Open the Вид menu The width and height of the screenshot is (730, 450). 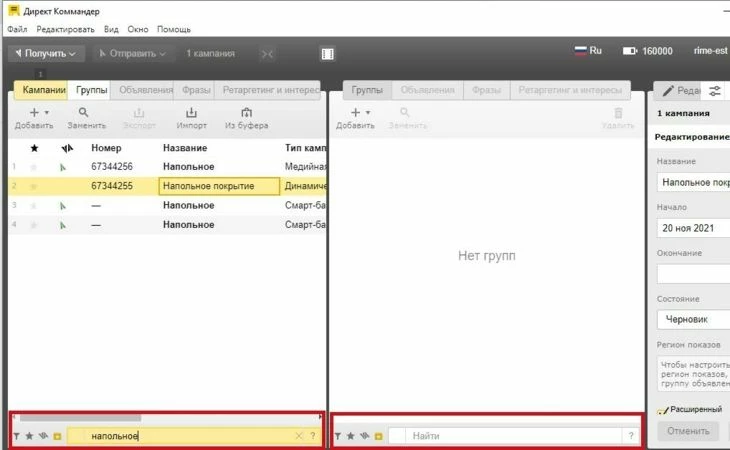(x=111, y=29)
